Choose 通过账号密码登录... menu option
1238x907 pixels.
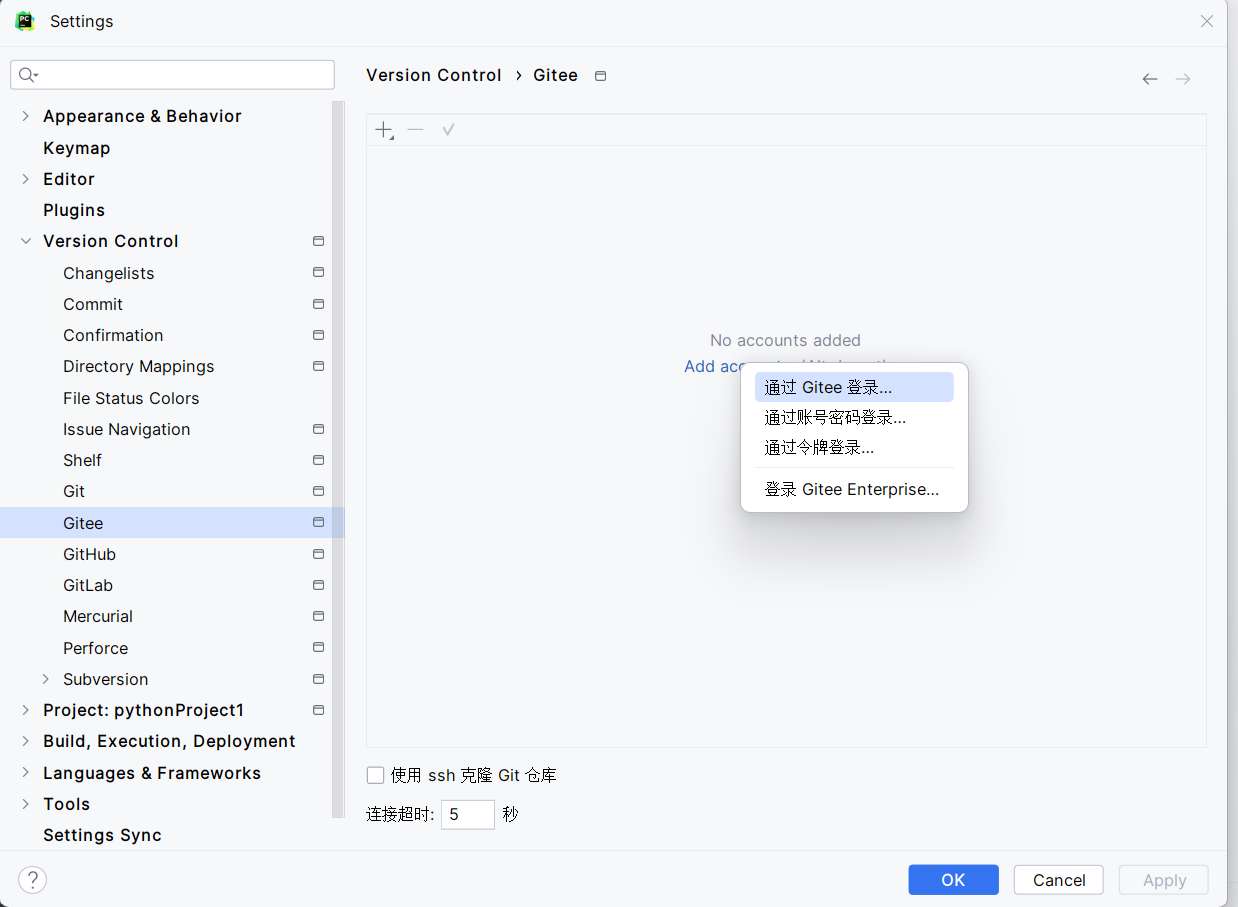coord(854,418)
